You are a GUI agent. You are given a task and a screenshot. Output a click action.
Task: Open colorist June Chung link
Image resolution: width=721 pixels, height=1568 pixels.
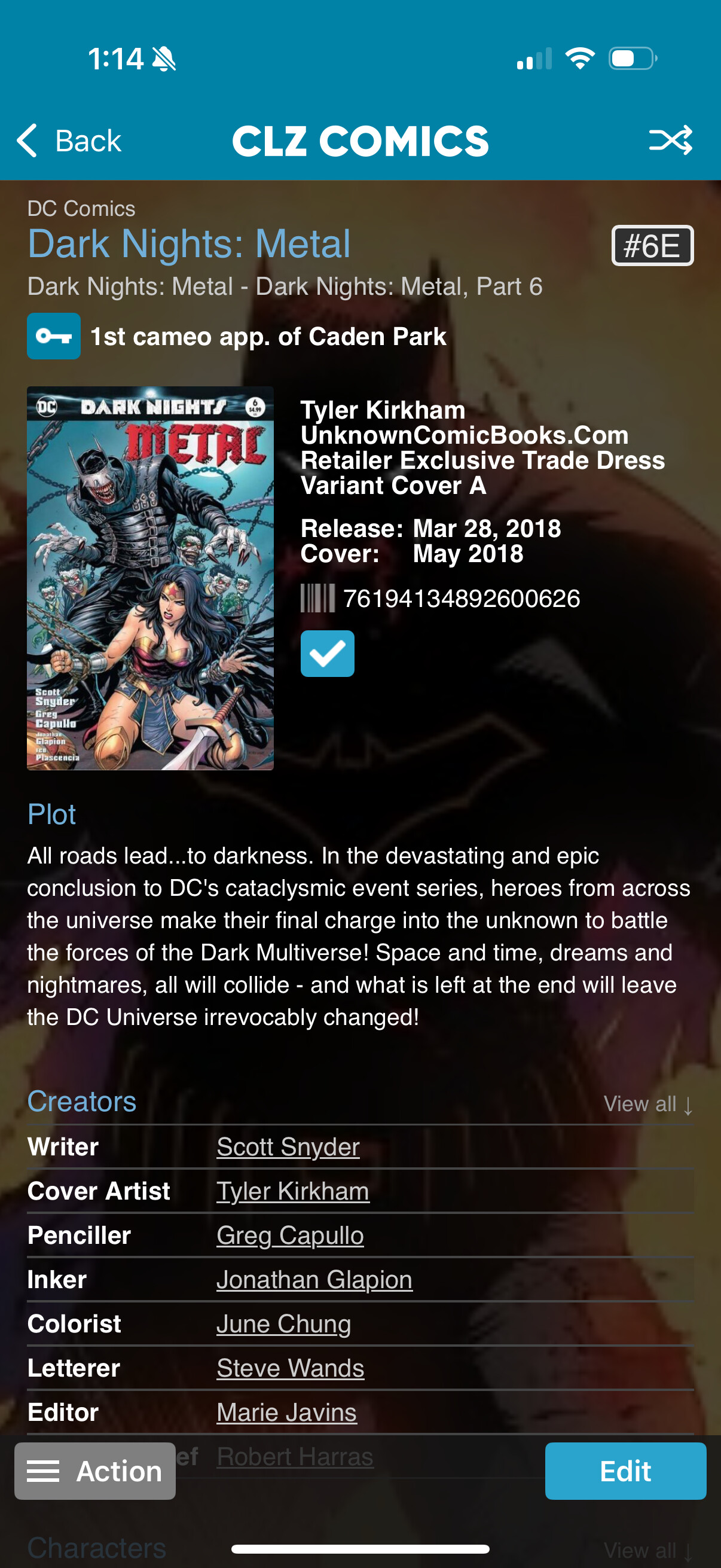tap(283, 1324)
